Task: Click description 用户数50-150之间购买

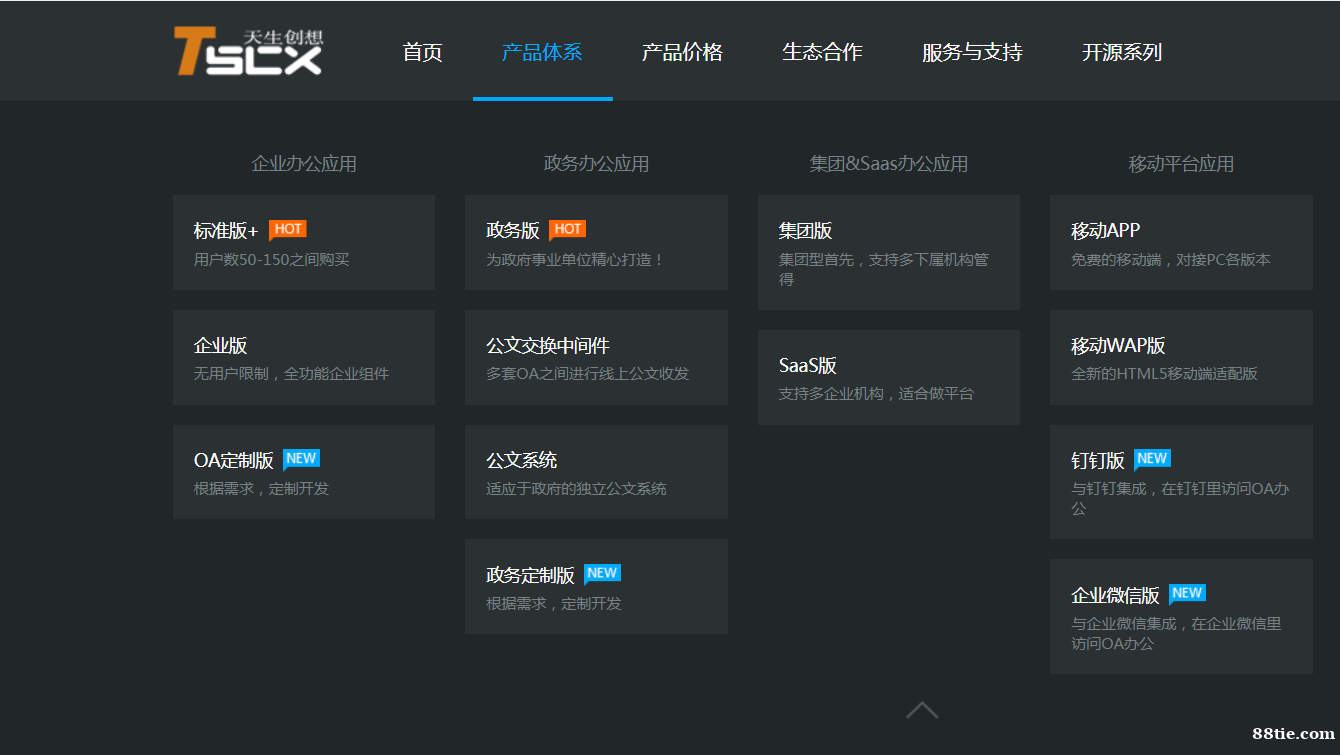Action: tap(272, 260)
